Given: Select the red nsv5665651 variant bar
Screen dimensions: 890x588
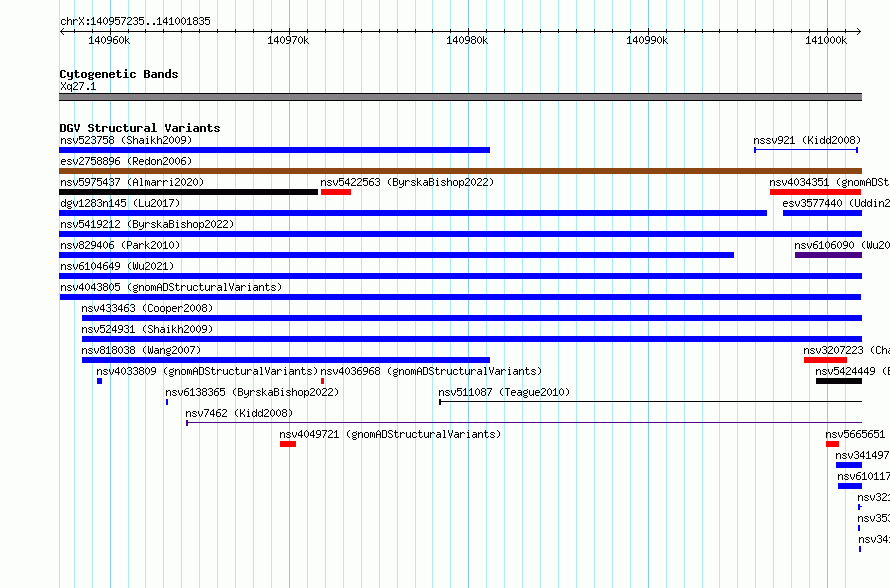Looking at the screenshot, I should point(832,444).
